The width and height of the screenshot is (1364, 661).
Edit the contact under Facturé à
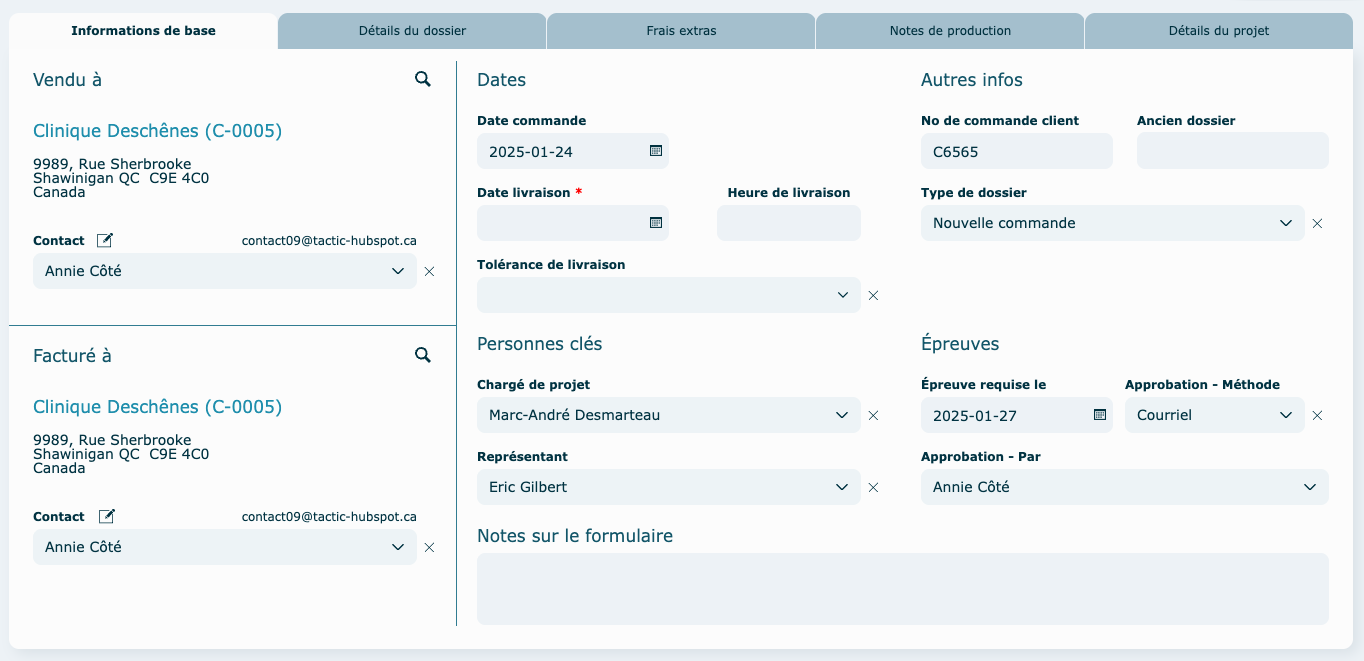click(105, 516)
